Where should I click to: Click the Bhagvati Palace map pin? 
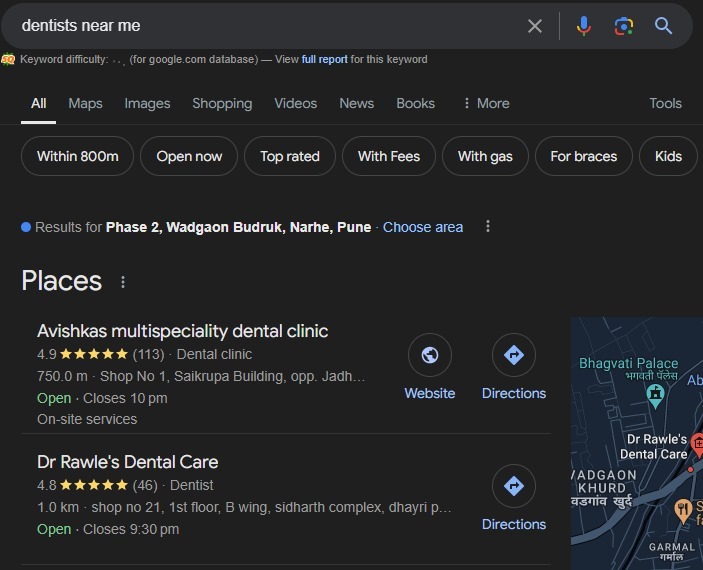[x=655, y=396]
